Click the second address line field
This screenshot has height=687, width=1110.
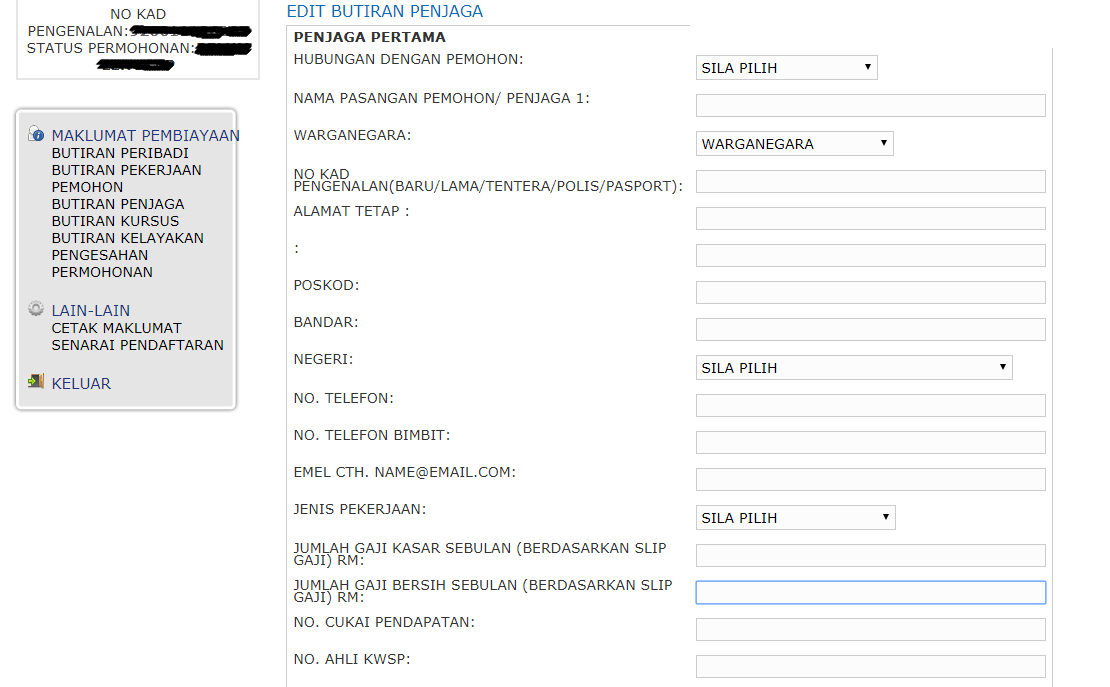tap(871, 255)
